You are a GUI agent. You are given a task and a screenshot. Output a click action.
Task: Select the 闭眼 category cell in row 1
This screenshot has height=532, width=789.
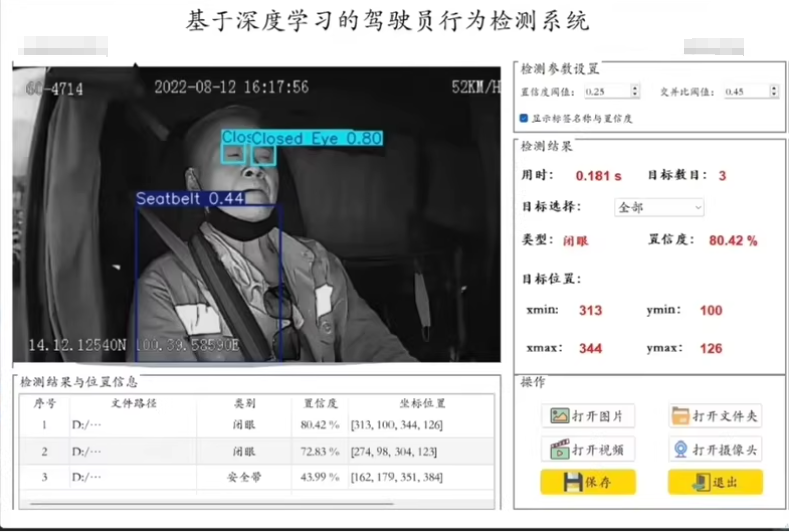(244, 425)
